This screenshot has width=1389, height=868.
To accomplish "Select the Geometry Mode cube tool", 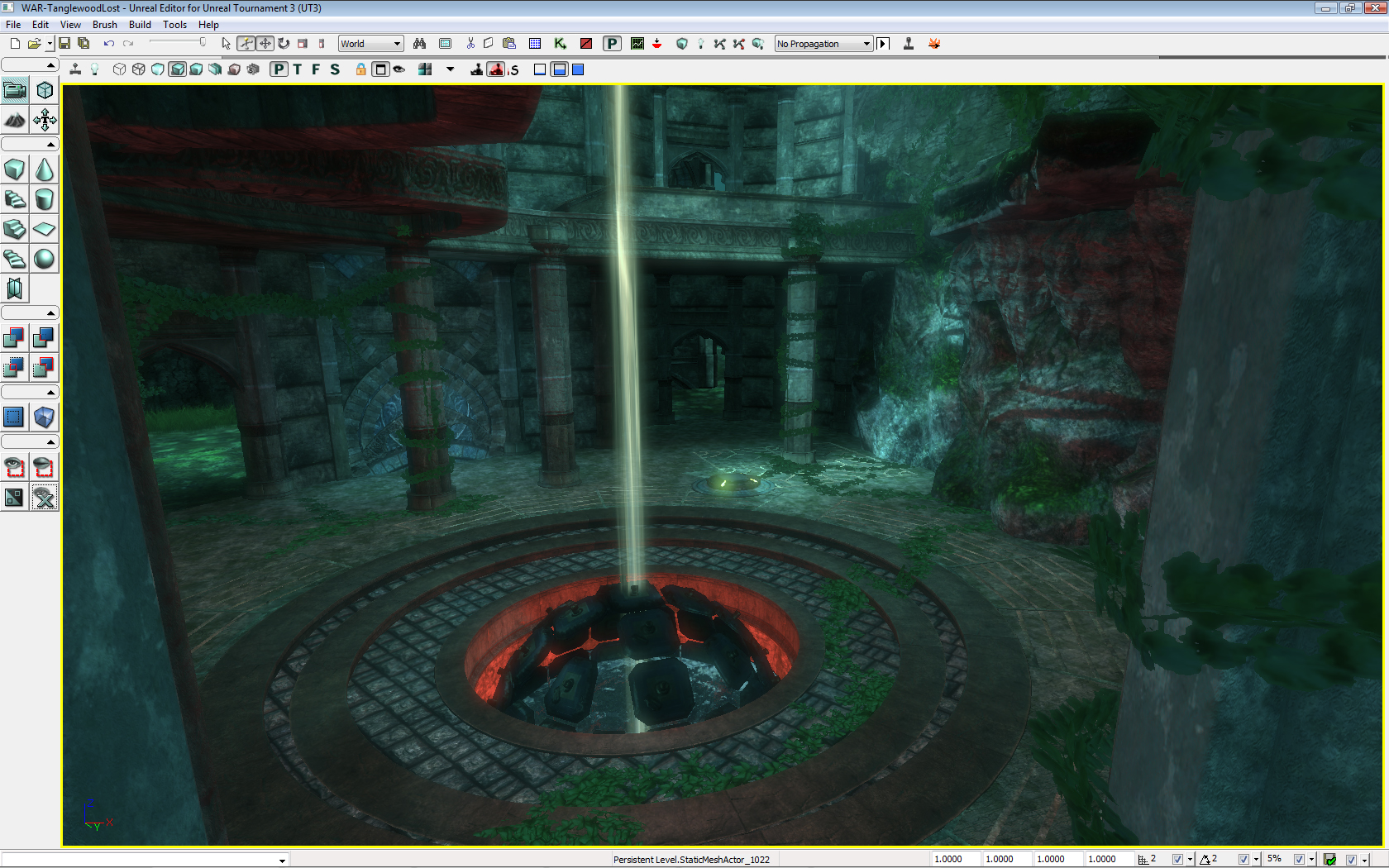I will [45, 90].
